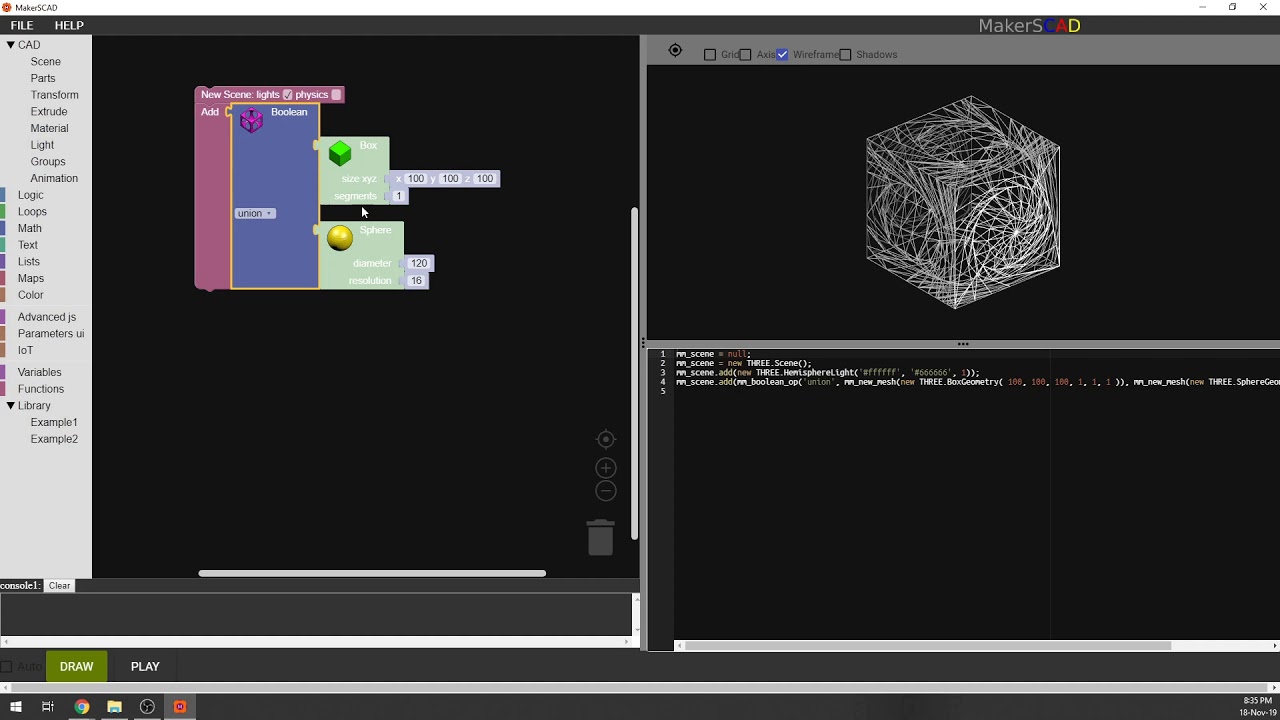
Task: Click the purple Boolean block icon
Action: (251, 121)
